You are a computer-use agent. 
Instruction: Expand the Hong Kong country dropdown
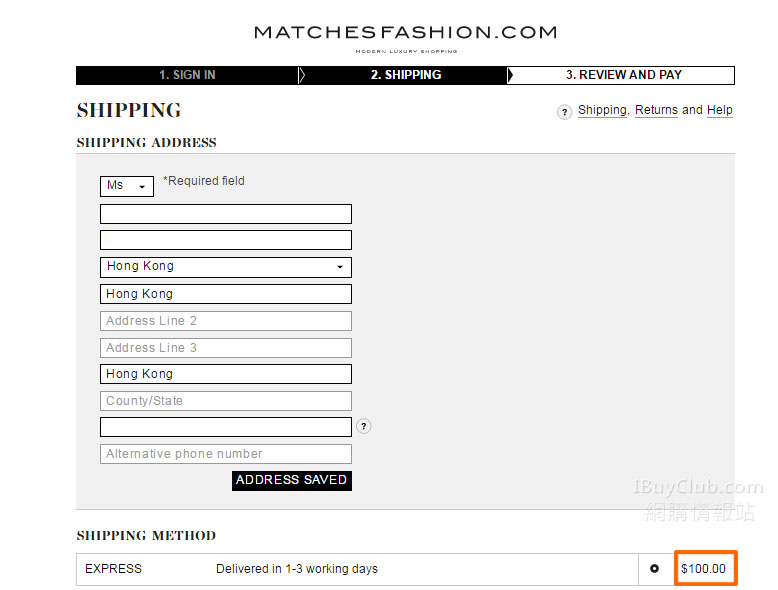pos(226,267)
